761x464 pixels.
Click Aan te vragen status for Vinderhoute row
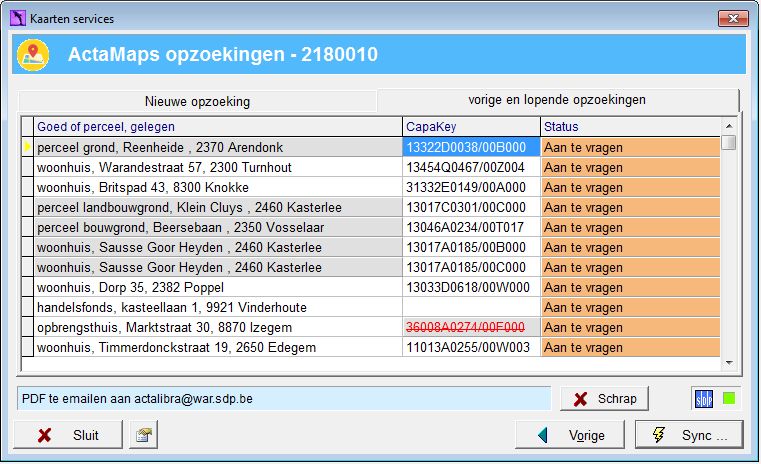(630, 307)
